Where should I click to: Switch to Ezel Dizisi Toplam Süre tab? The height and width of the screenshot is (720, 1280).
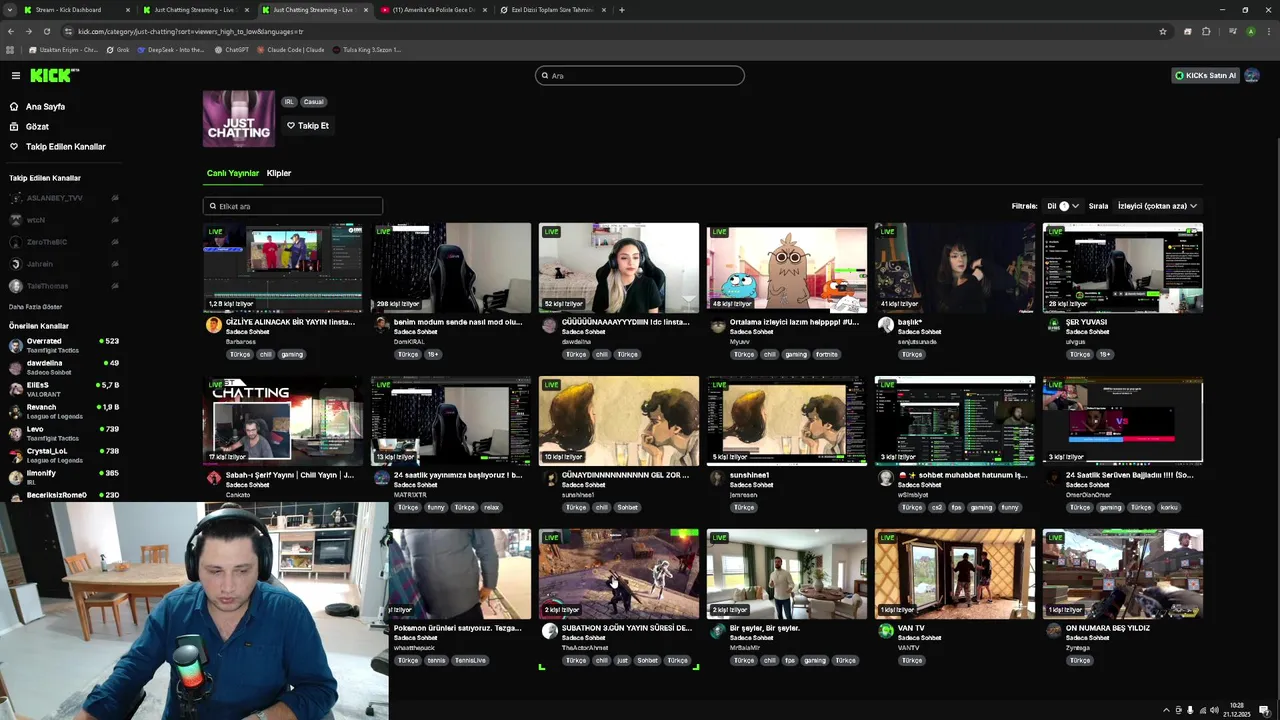point(552,10)
